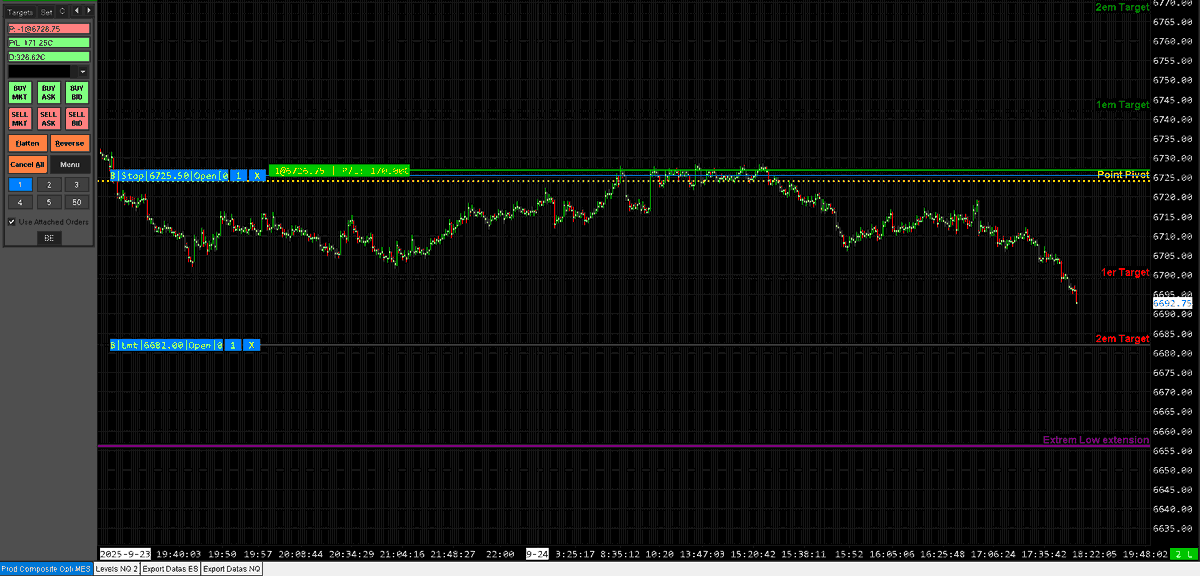Image resolution: width=1200 pixels, height=576 pixels.
Task: Flatten the current position
Action: [28, 143]
